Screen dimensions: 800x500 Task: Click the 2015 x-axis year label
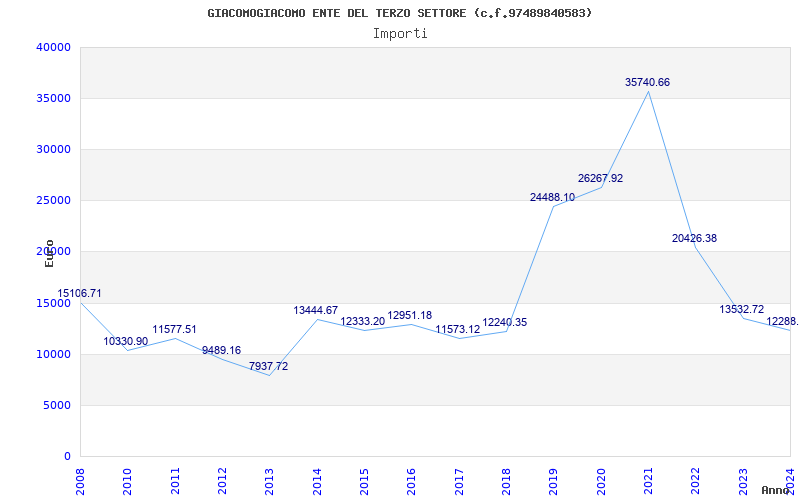pos(364,481)
